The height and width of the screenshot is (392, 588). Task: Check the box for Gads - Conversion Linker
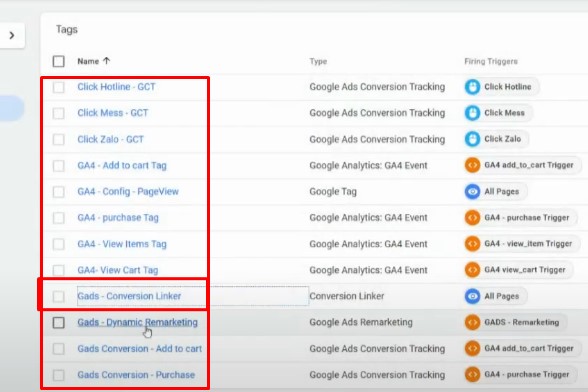pyautogui.click(x=58, y=296)
